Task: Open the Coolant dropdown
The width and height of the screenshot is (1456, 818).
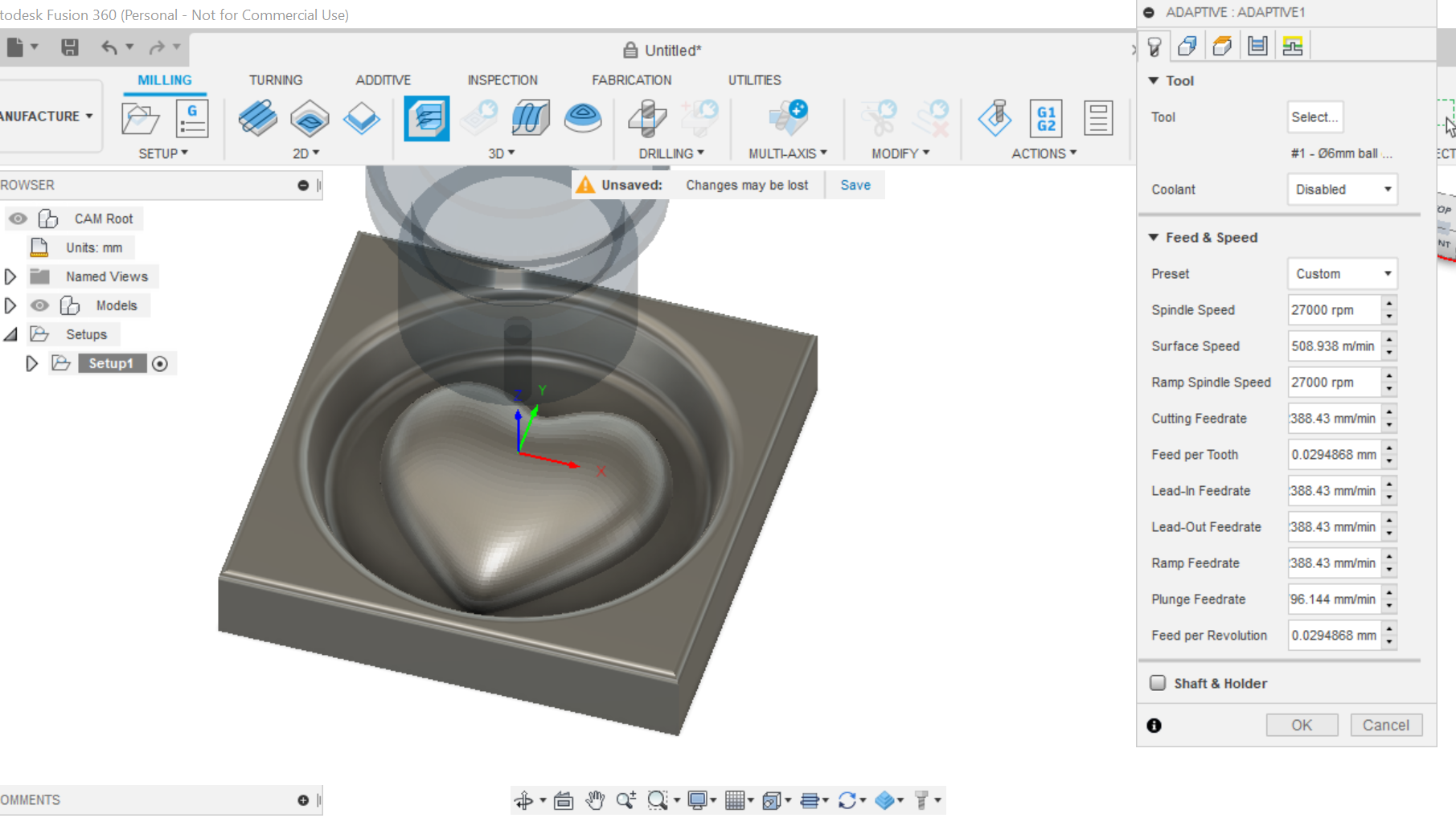Action: (x=1342, y=190)
